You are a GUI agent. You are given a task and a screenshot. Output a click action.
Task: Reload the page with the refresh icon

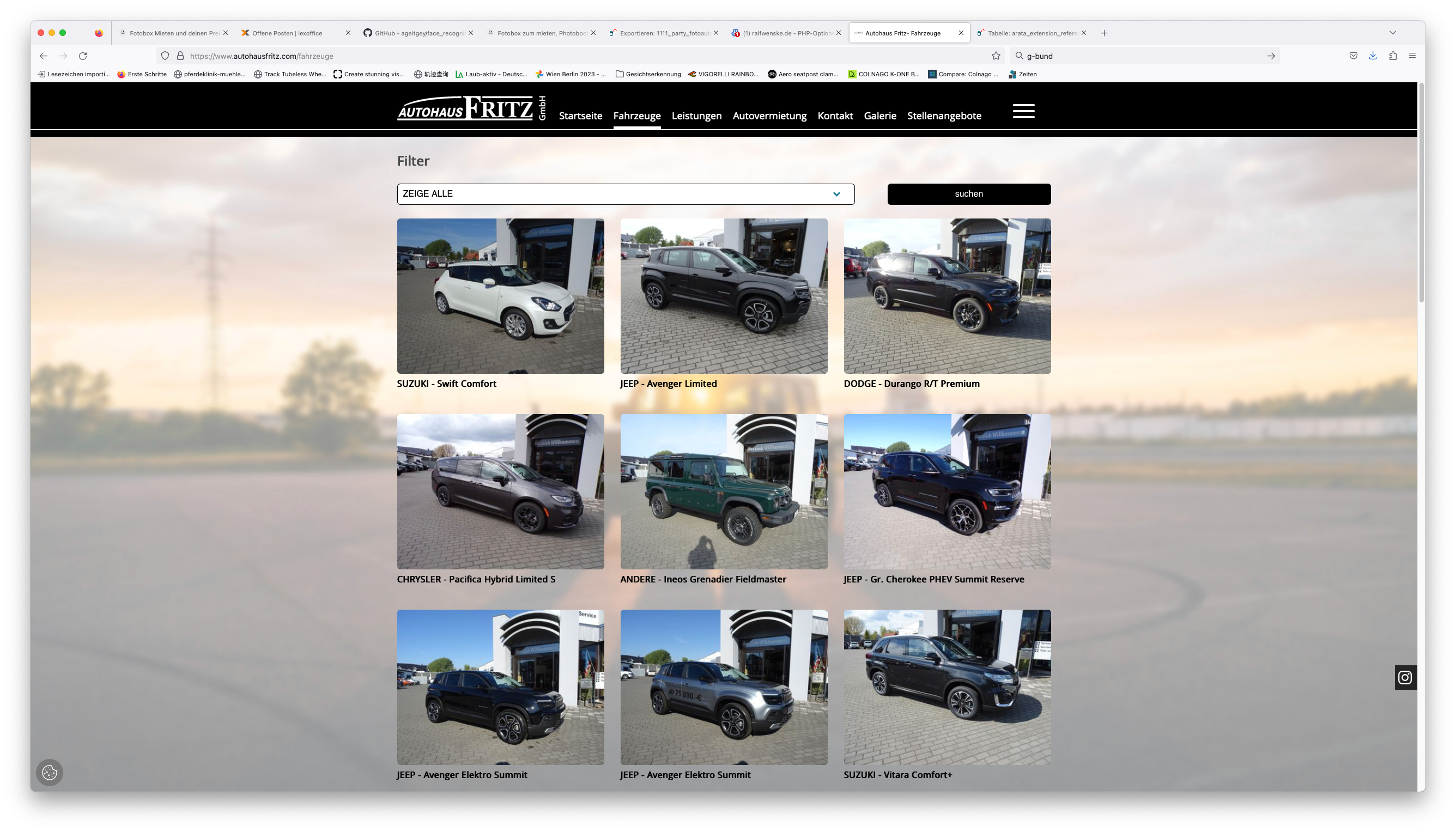point(83,56)
